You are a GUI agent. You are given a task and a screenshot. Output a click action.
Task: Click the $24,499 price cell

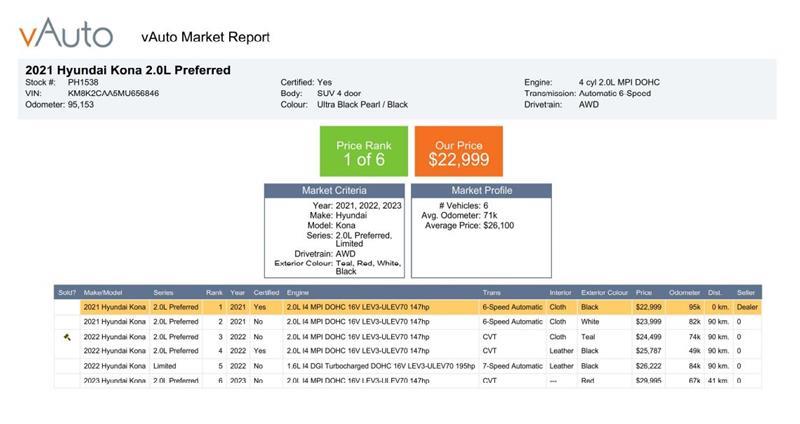coord(648,337)
